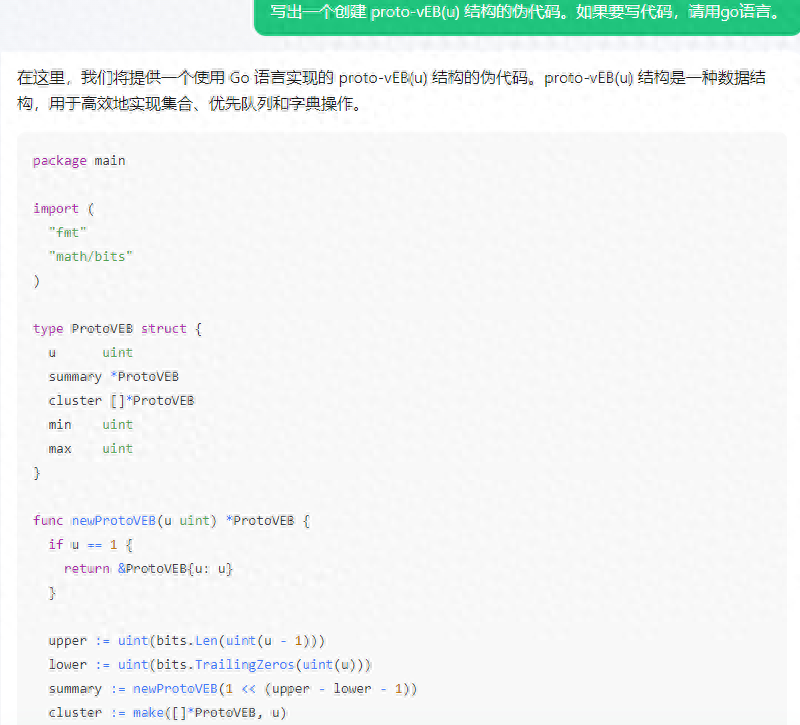Click the 'package main' code line
Viewport: 800px width, 725px height.
click(x=79, y=161)
